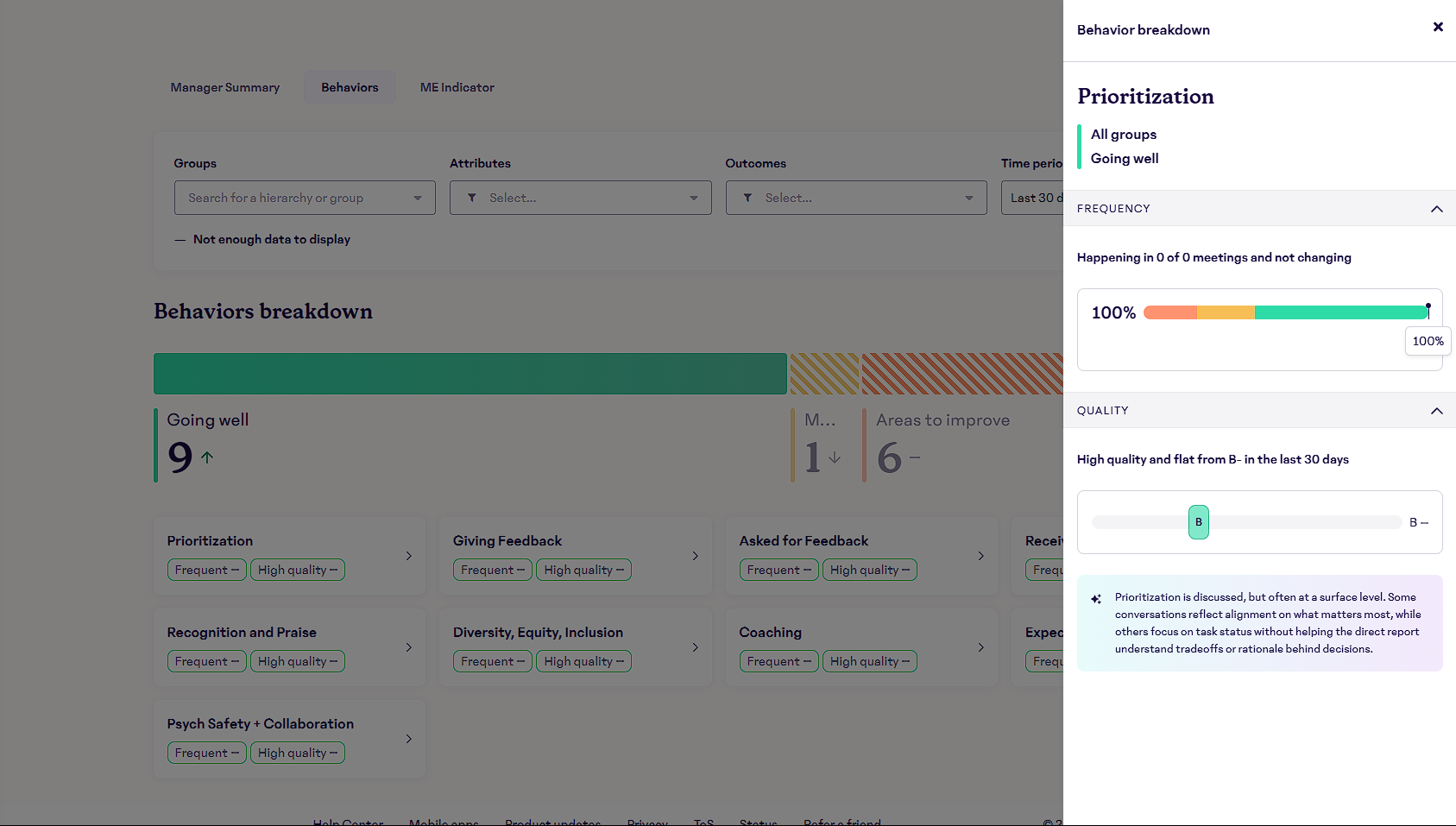Image resolution: width=1456 pixels, height=826 pixels.
Task: Click Frequent tag on Recognition and Praise card
Action: pos(207,661)
